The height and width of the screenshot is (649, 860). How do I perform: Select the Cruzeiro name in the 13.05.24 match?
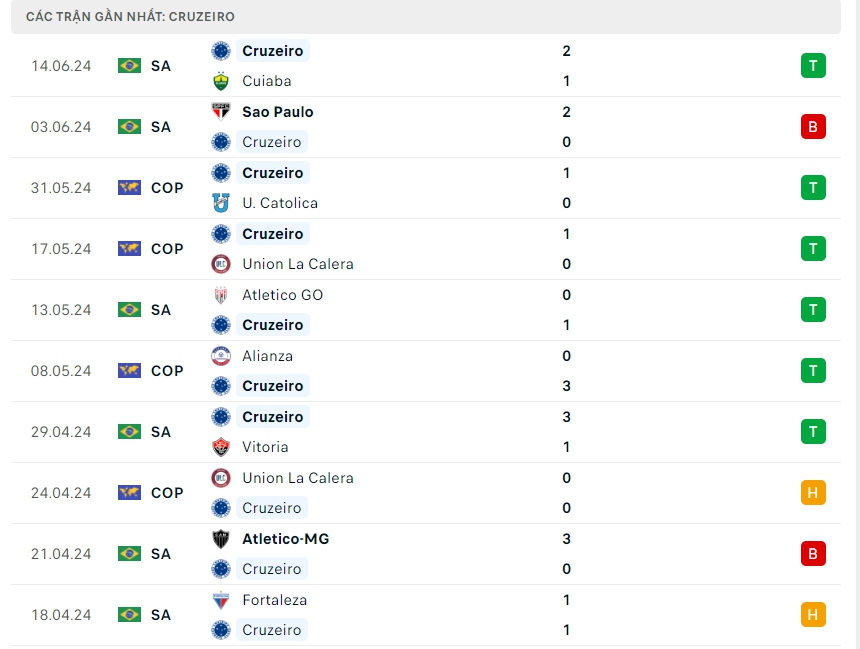pos(272,325)
